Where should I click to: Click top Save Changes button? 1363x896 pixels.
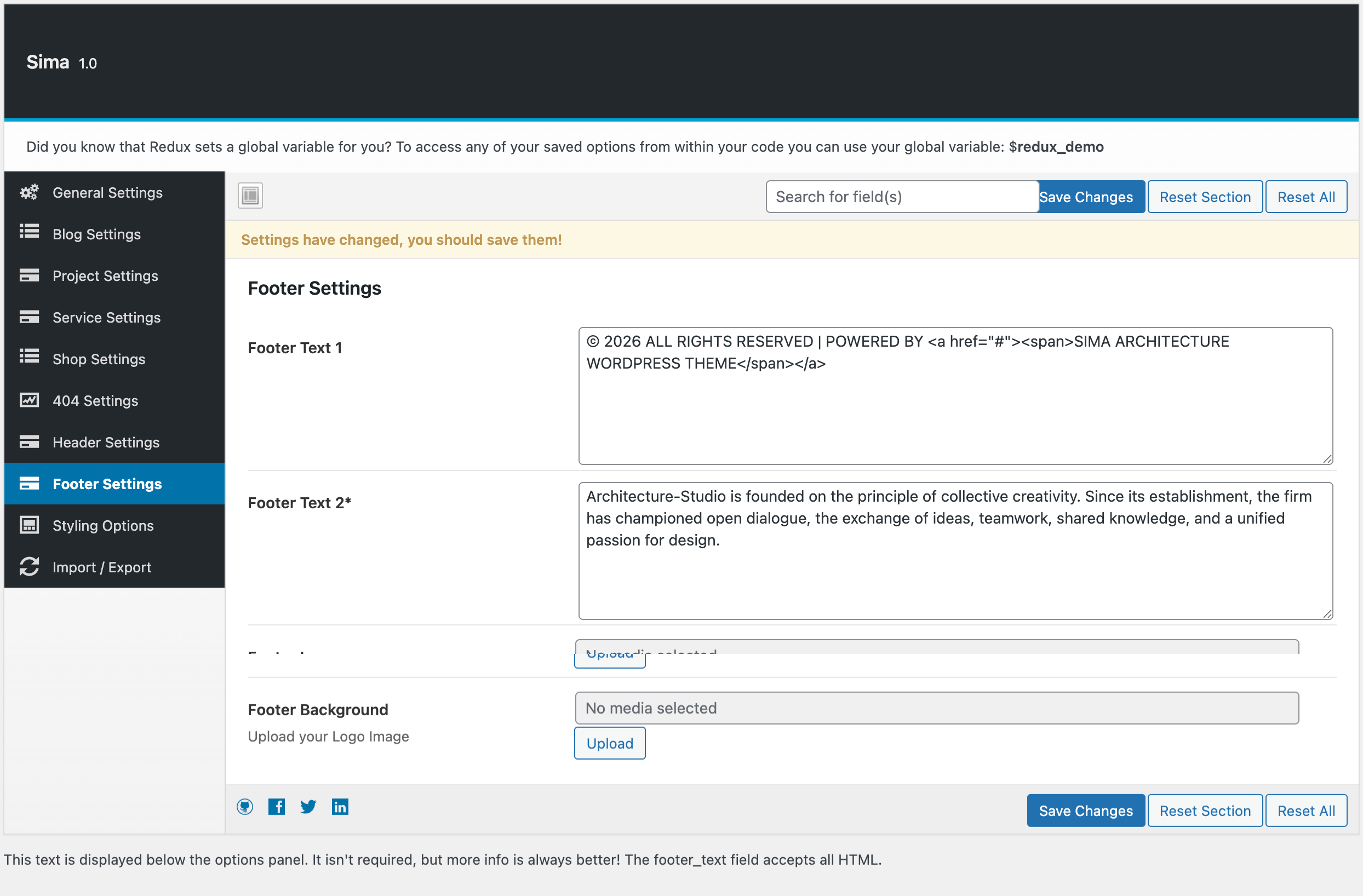[1091, 197]
